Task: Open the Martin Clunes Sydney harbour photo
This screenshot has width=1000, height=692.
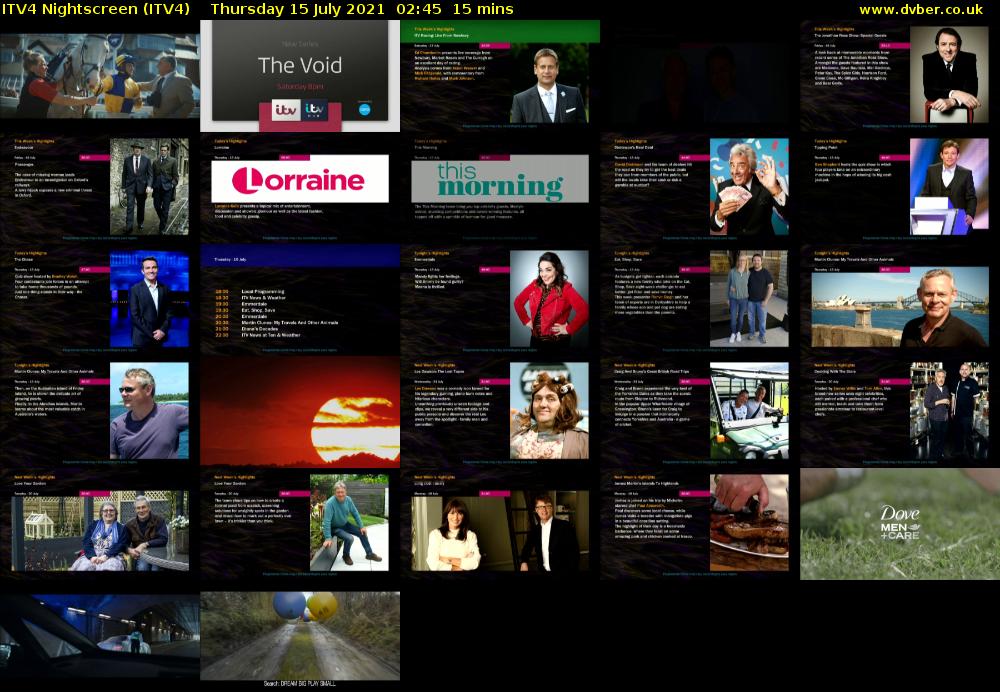Action: tap(900, 307)
